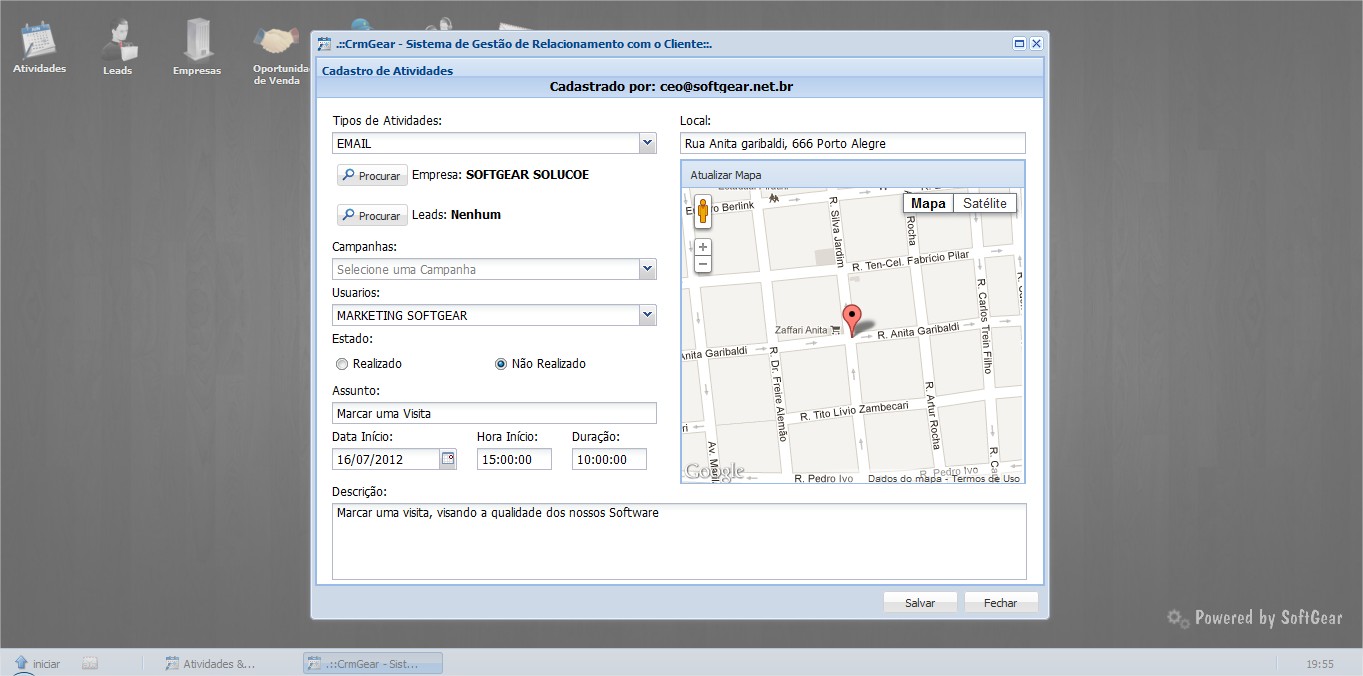Expand the Tipos de Atividades dropdown
1363x676 pixels.
coord(647,144)
